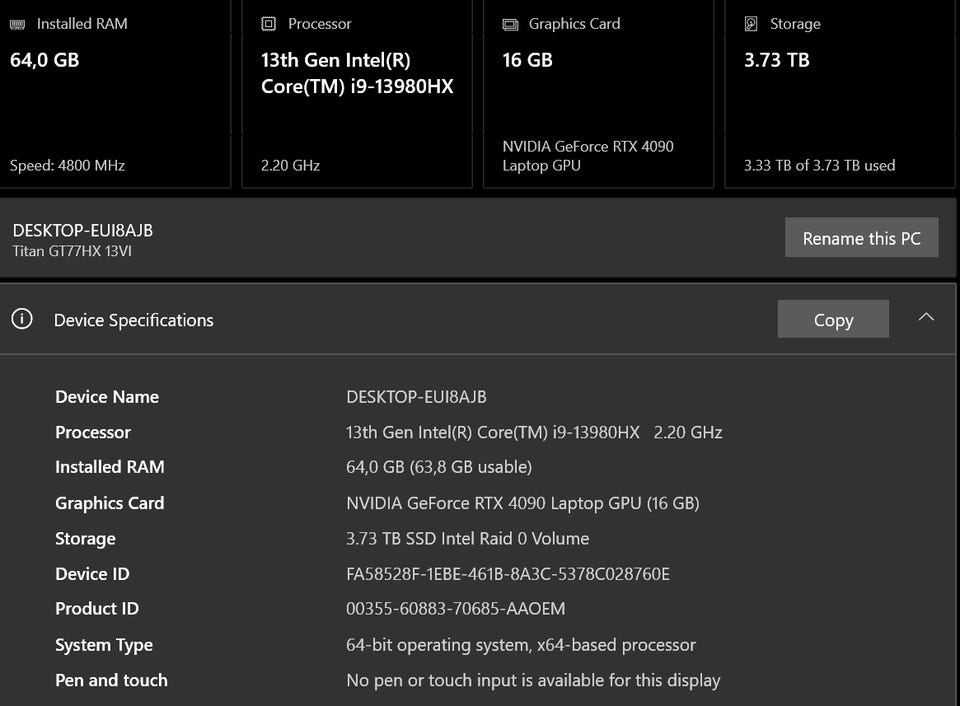Select the Device Name label
The height and width of the screenshot is (706, 960).
[107, 397]
